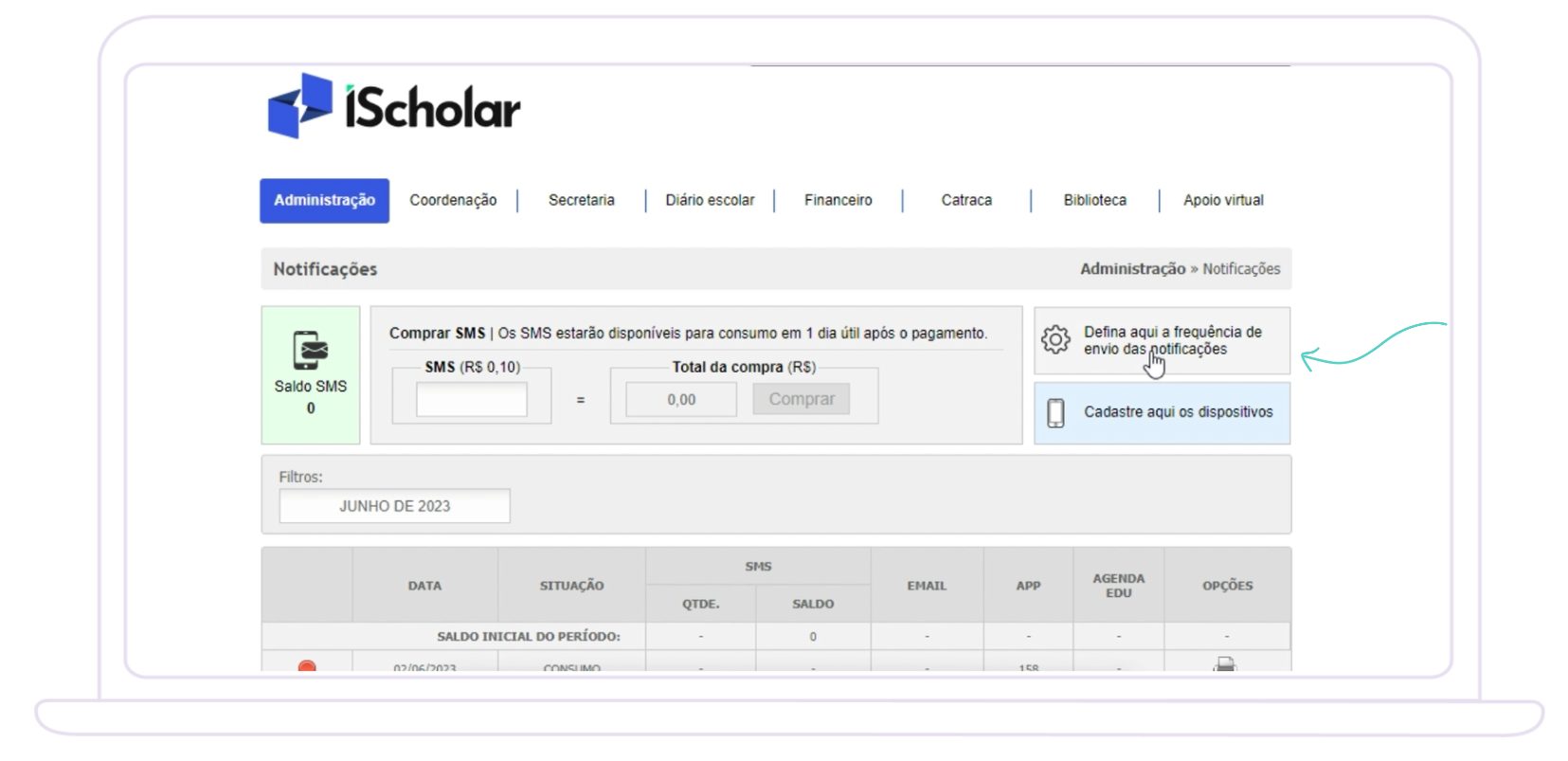Click the AGENDA EDU column header

(1119, 586)
